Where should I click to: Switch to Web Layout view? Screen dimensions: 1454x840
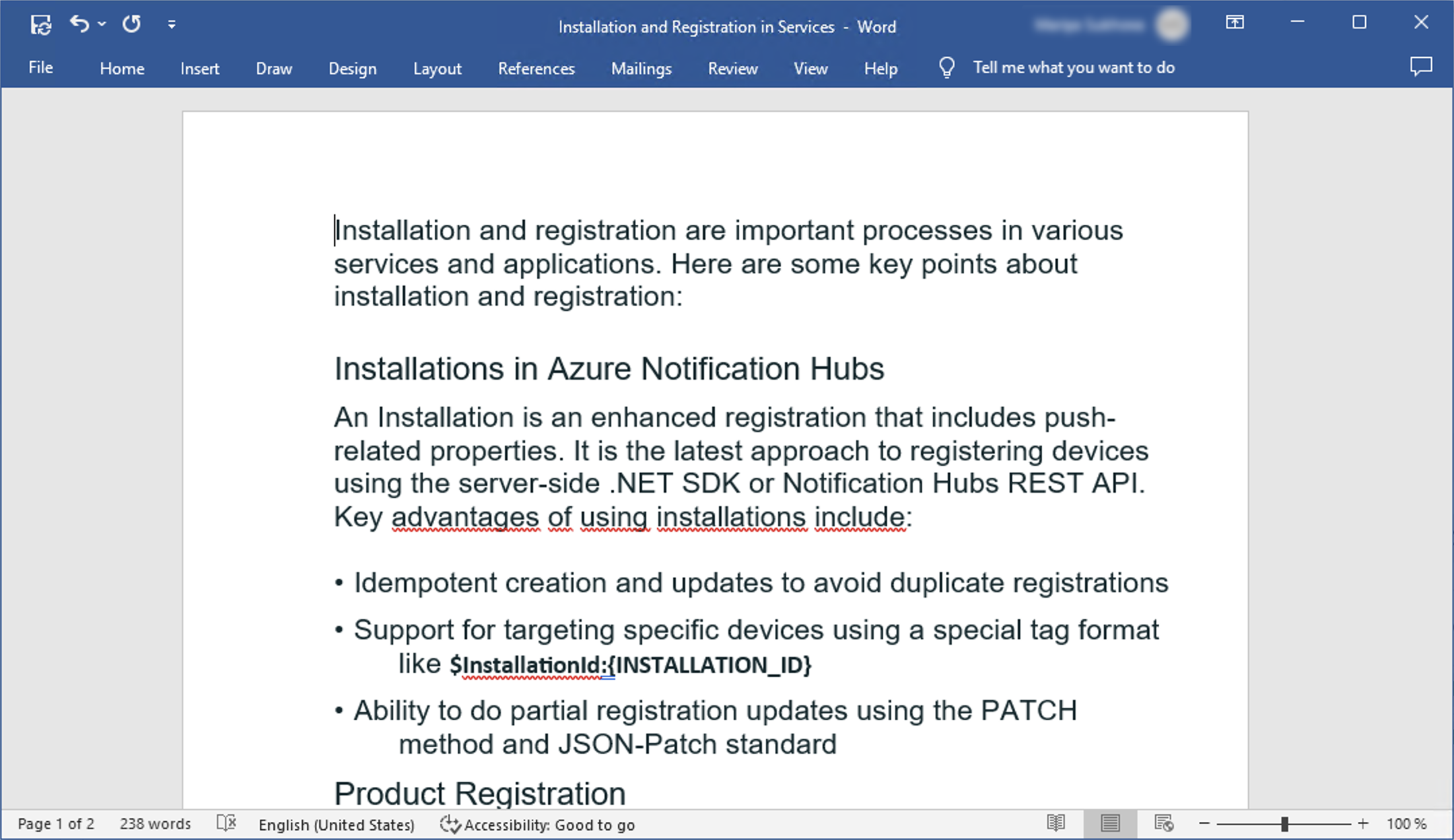coord(1164,823)
